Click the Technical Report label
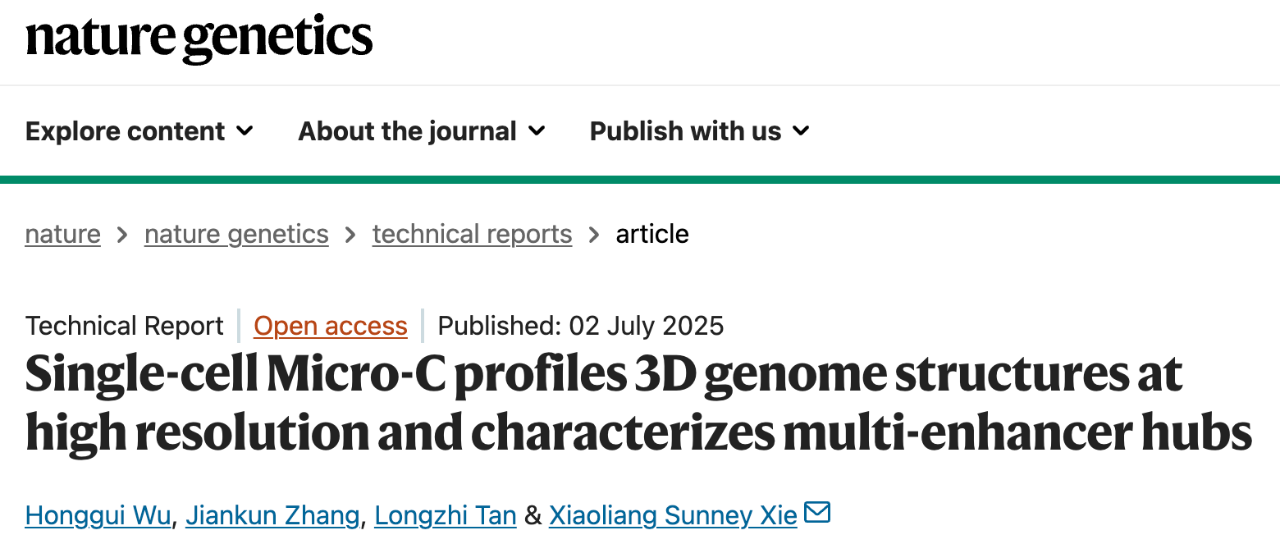 click(x=124, y=326)
